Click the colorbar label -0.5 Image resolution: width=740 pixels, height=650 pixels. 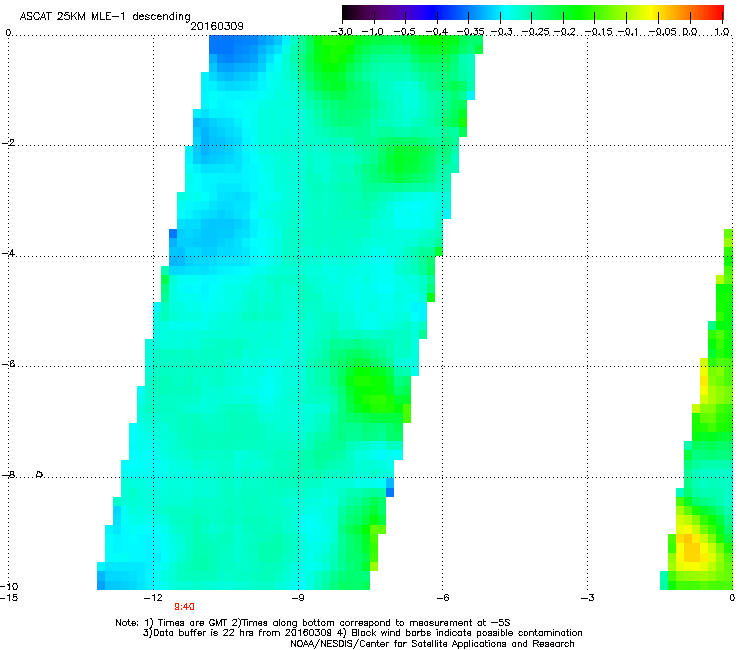(x=404, y=32)
